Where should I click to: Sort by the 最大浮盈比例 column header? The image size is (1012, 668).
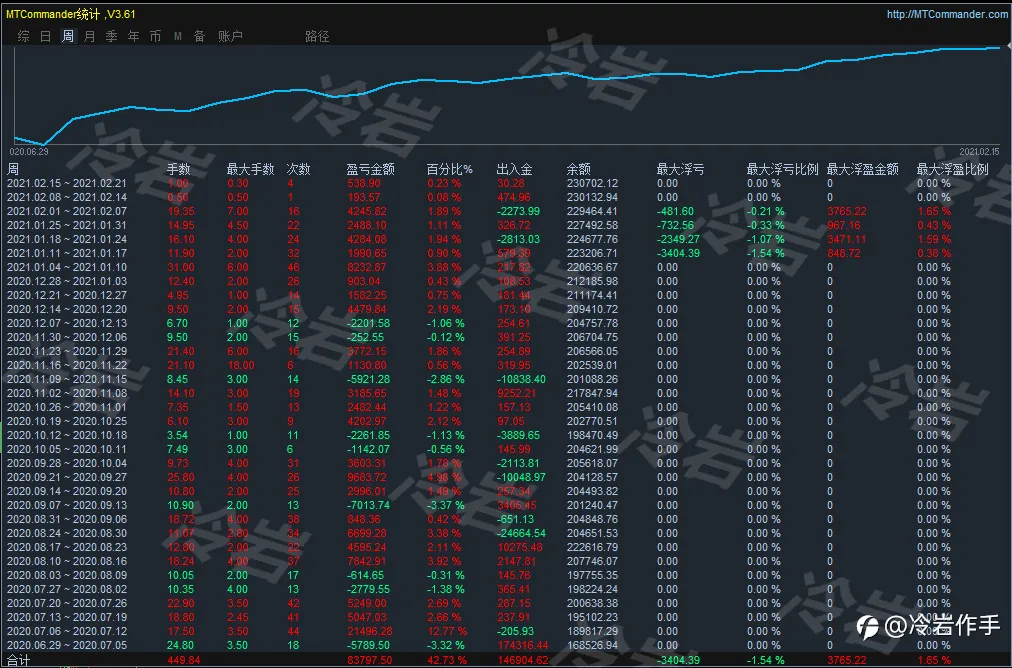click(953, 169)
